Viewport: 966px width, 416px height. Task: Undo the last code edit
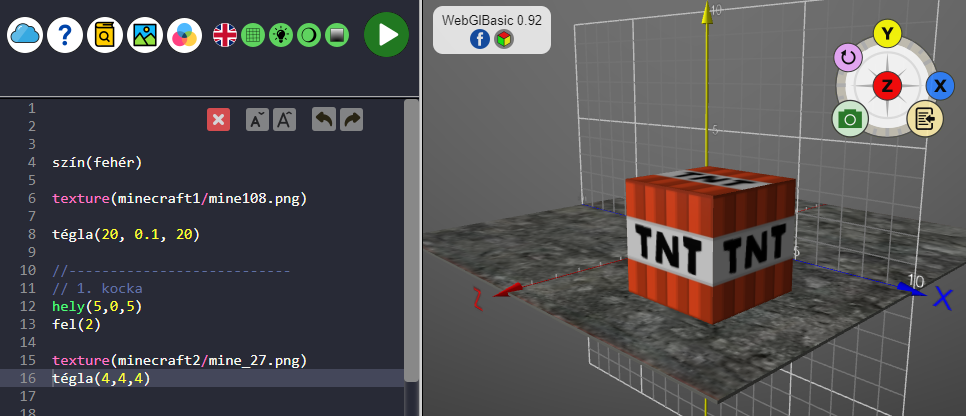[x=324, y=120]
